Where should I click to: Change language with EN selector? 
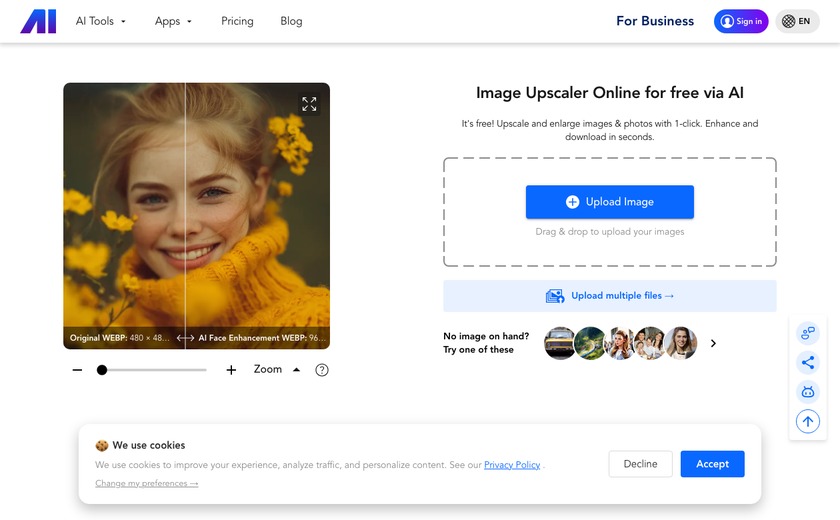coord(797,21)
